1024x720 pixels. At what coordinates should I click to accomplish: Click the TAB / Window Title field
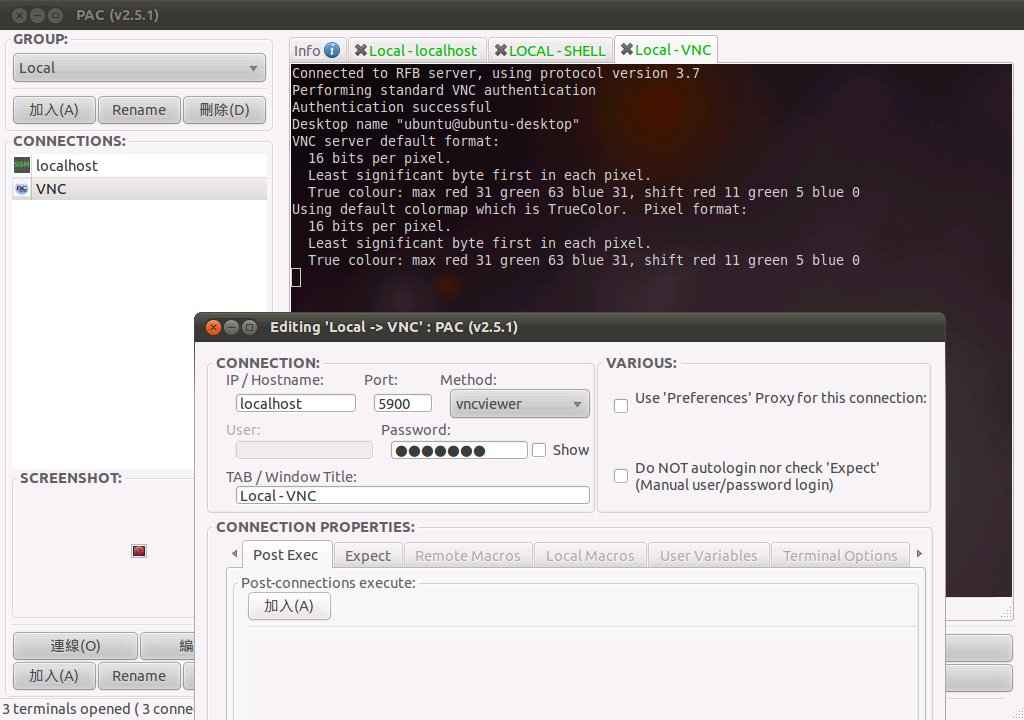pos(413,495)
